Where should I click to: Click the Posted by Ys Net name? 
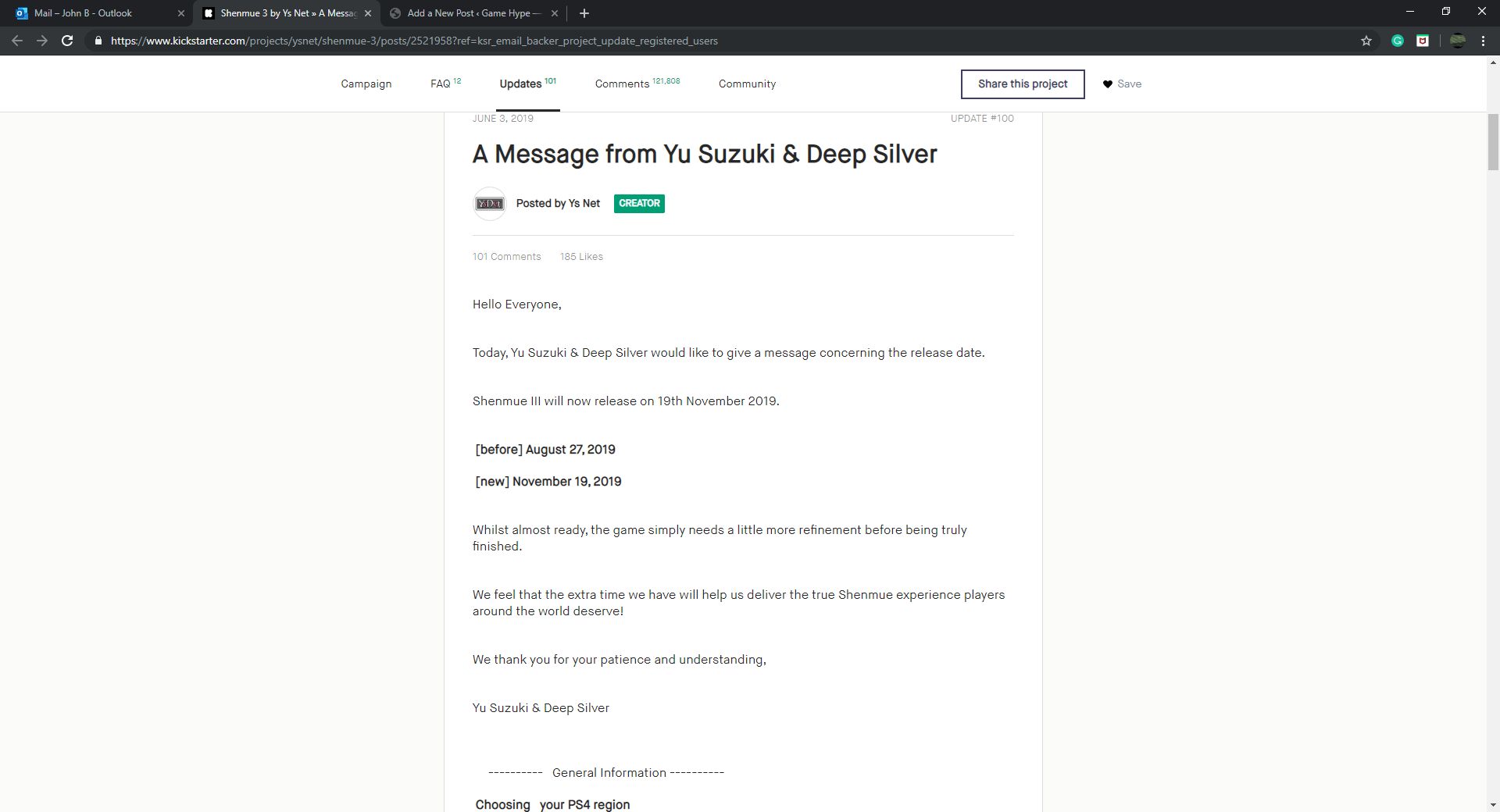pos(558,204)
